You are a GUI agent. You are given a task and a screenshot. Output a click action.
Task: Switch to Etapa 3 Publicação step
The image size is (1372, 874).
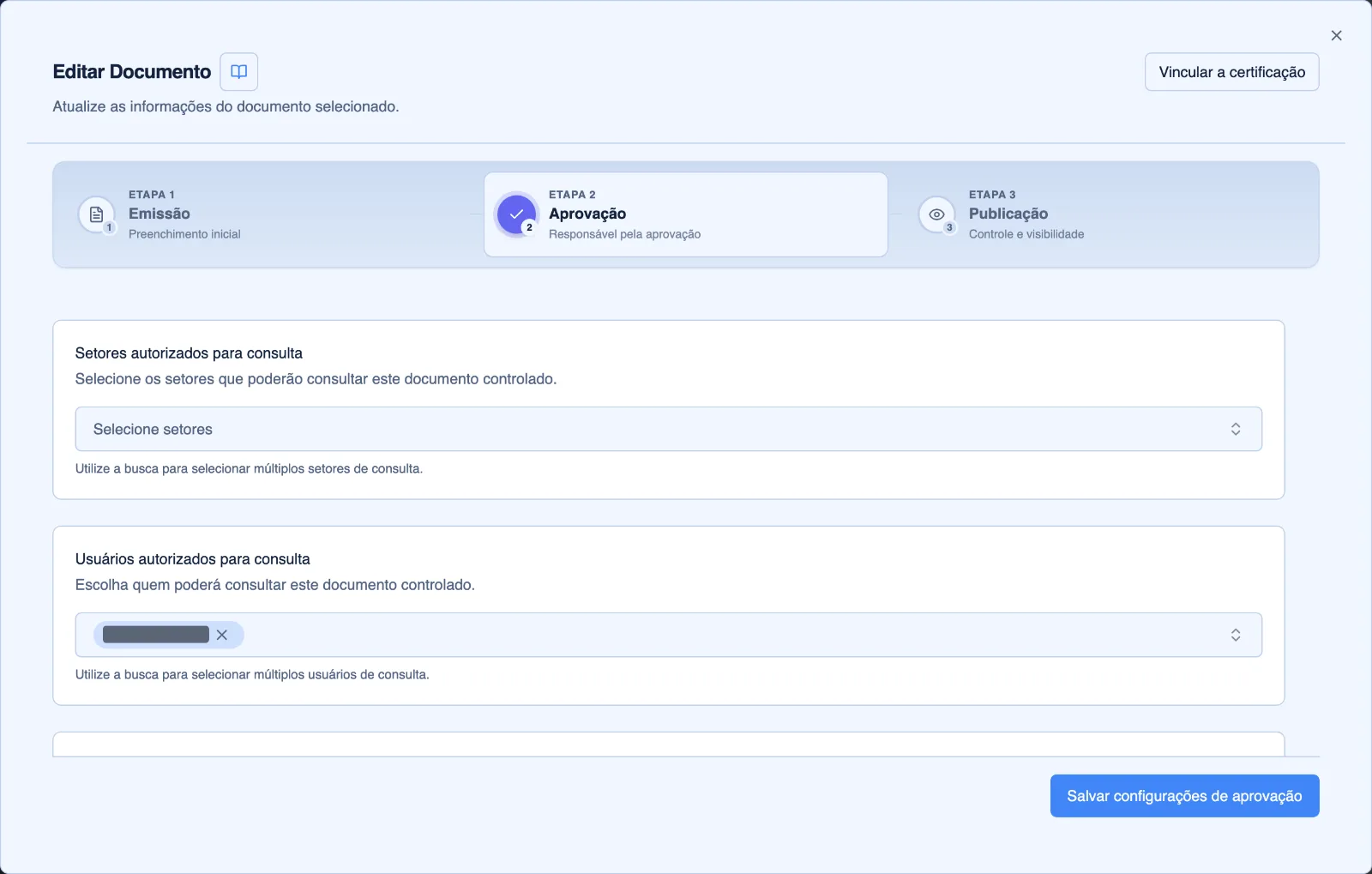pyautogui.click(x=1106, y=214)
